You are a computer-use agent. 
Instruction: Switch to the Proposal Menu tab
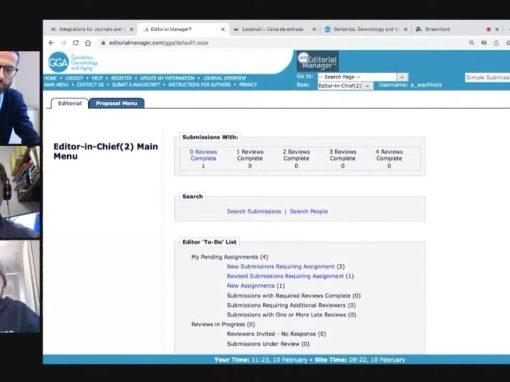(116, 103)
